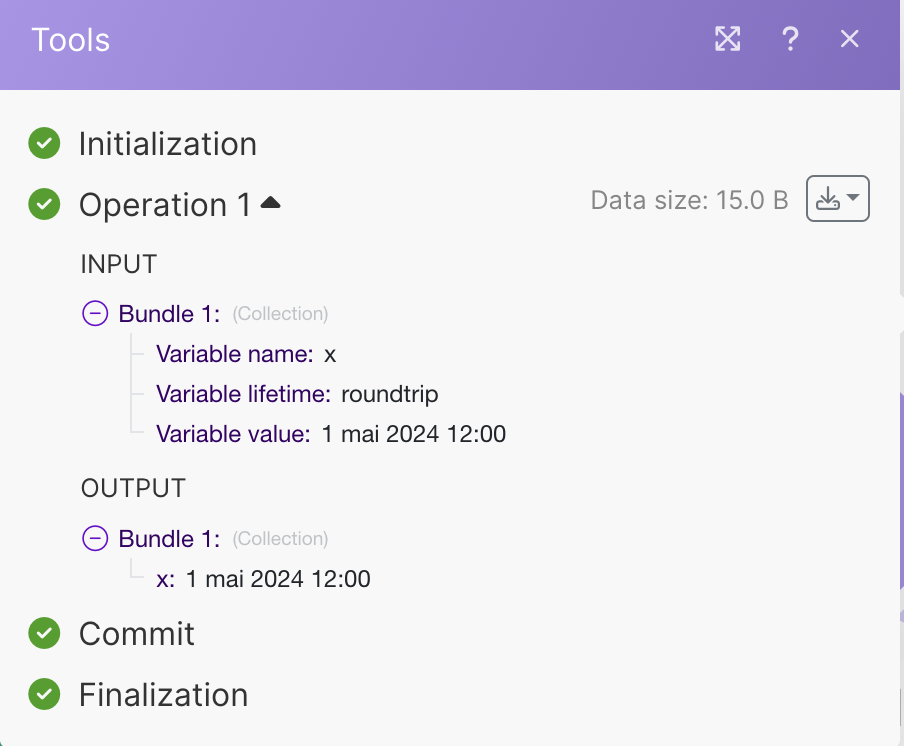
Task: Select the Finalization step
Action: pos(163,695)
